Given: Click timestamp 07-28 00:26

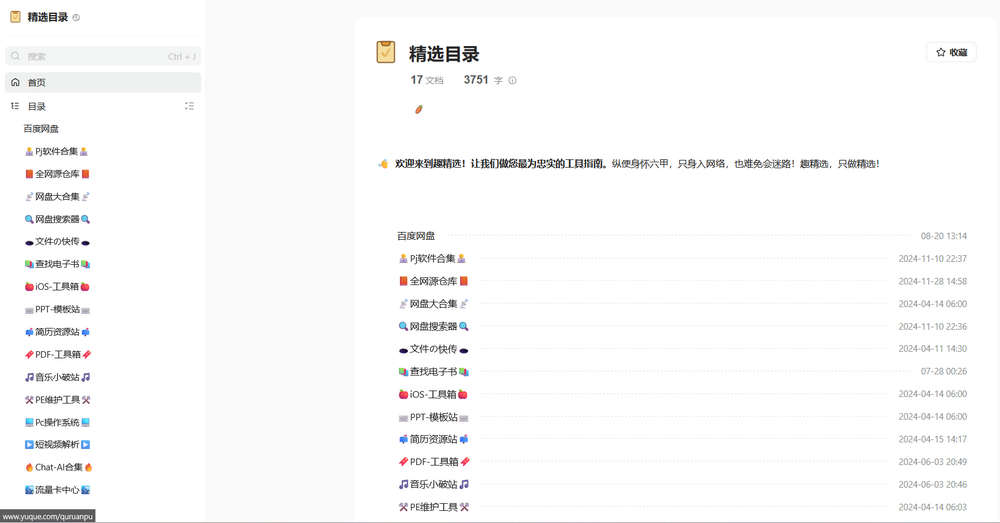Looking at the screenshot, I should coord(943,371).
